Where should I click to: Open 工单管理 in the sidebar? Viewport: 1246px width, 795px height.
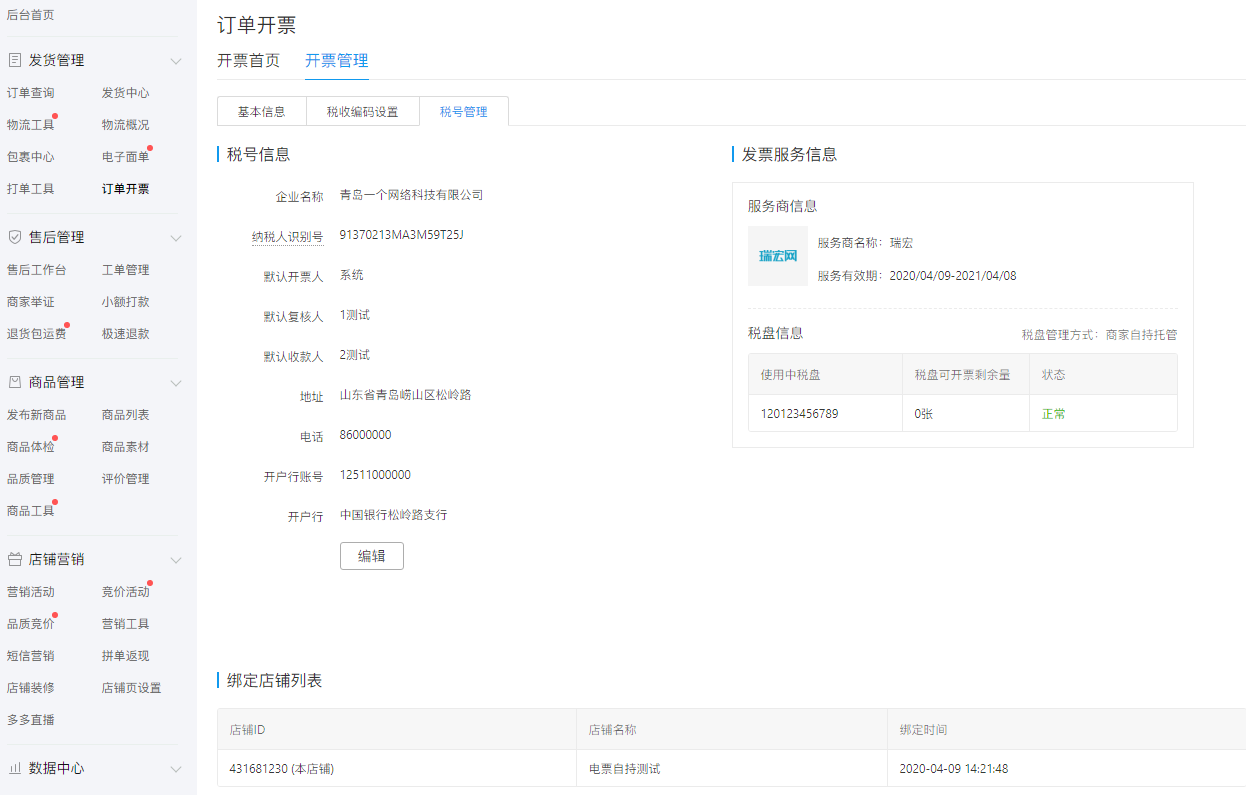coord(126,270)
